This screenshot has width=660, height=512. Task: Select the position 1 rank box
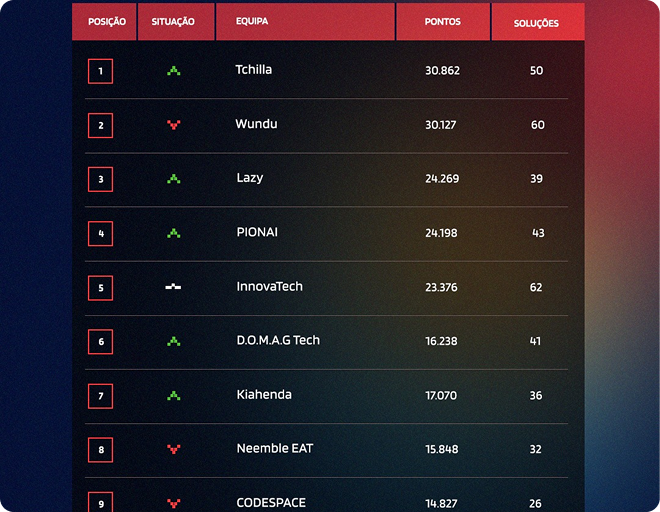tap(100, 71)
